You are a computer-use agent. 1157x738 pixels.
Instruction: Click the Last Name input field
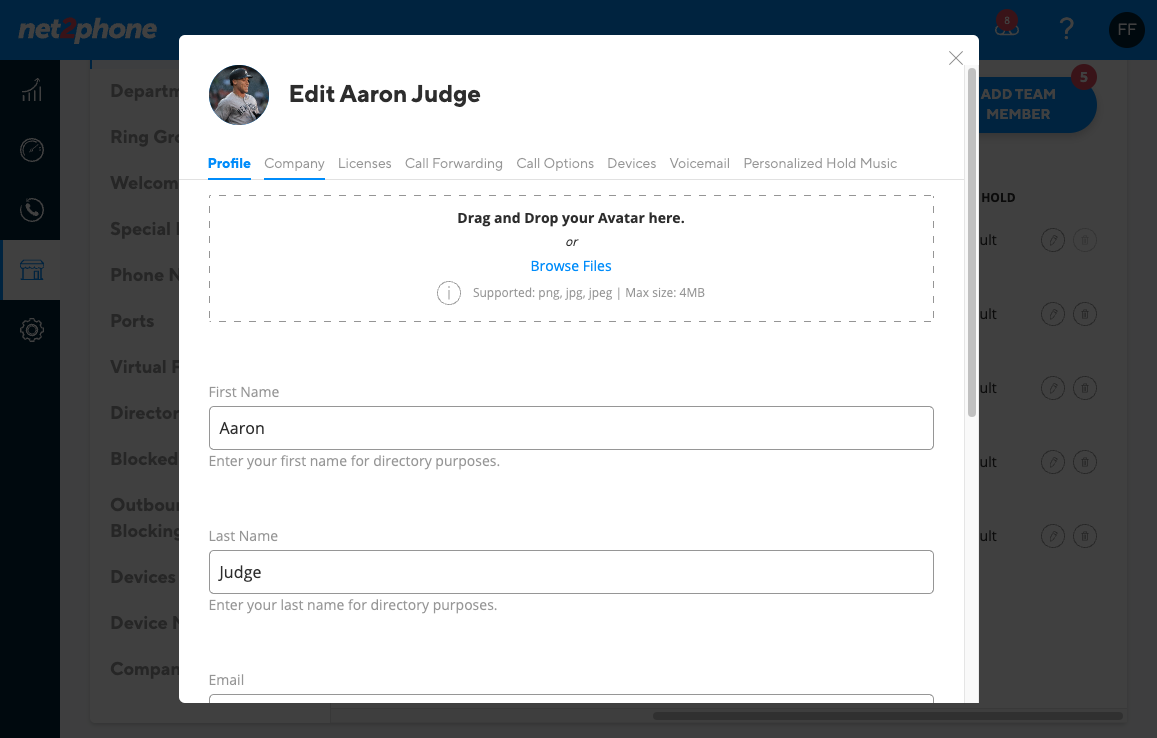click(571, 572)
